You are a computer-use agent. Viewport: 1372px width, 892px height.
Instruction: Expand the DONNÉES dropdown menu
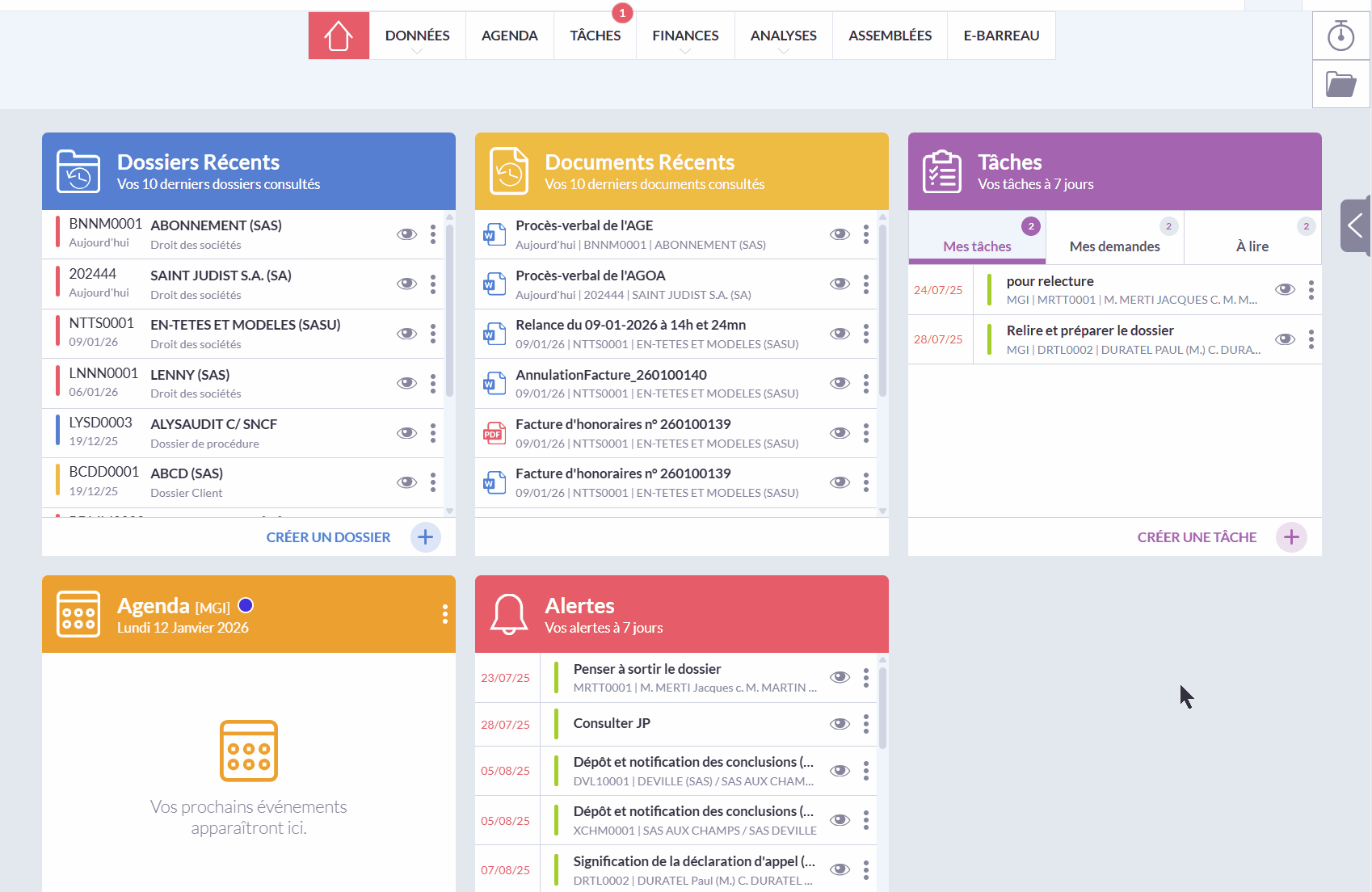click(x=417, y=36)
